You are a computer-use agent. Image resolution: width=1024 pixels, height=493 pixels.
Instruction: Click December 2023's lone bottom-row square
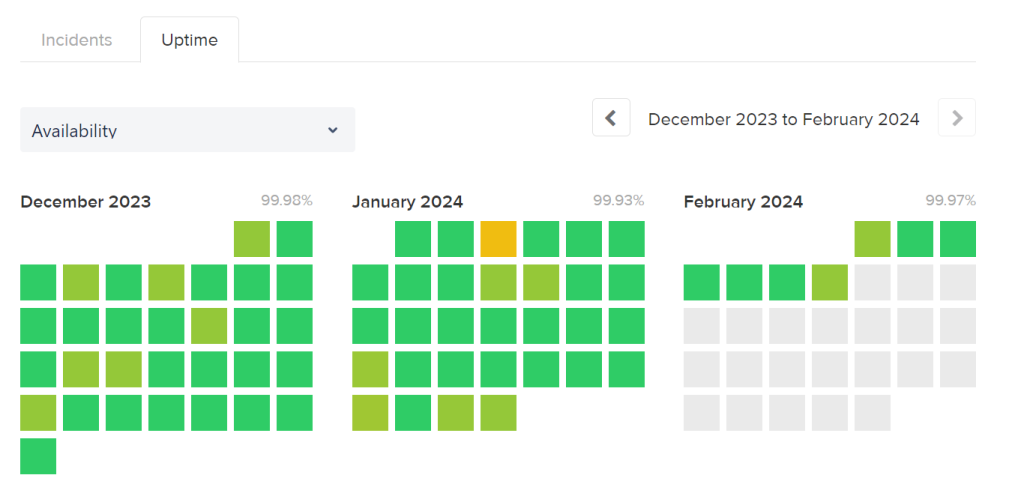(x=38, y=456)
